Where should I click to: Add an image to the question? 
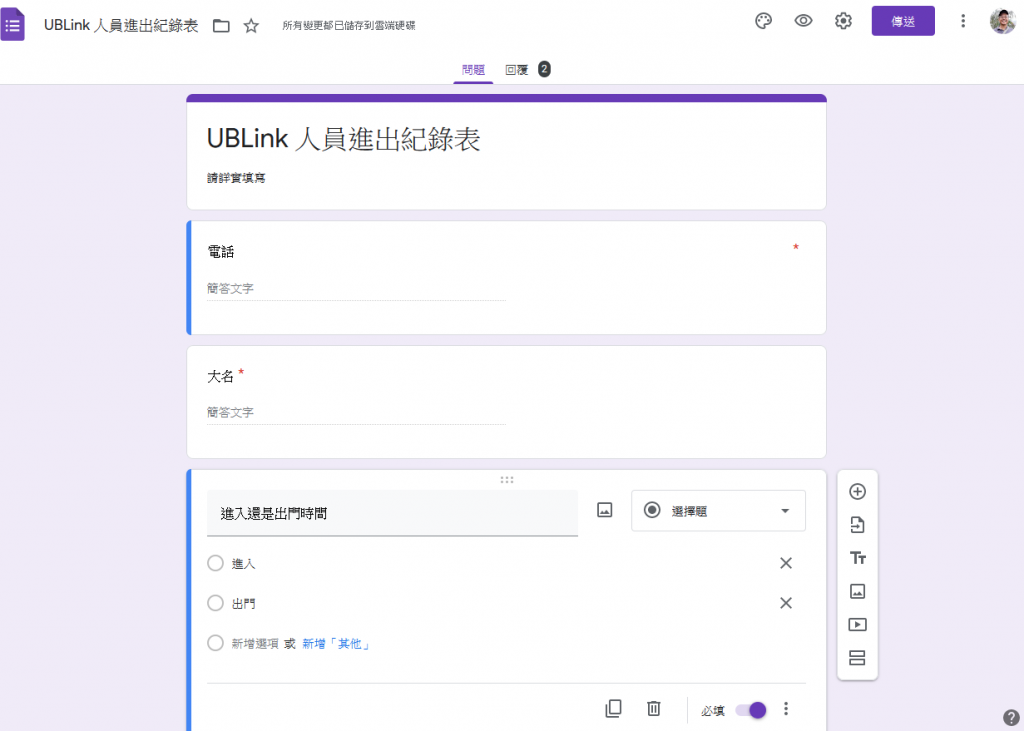click(x=605, y=510)
